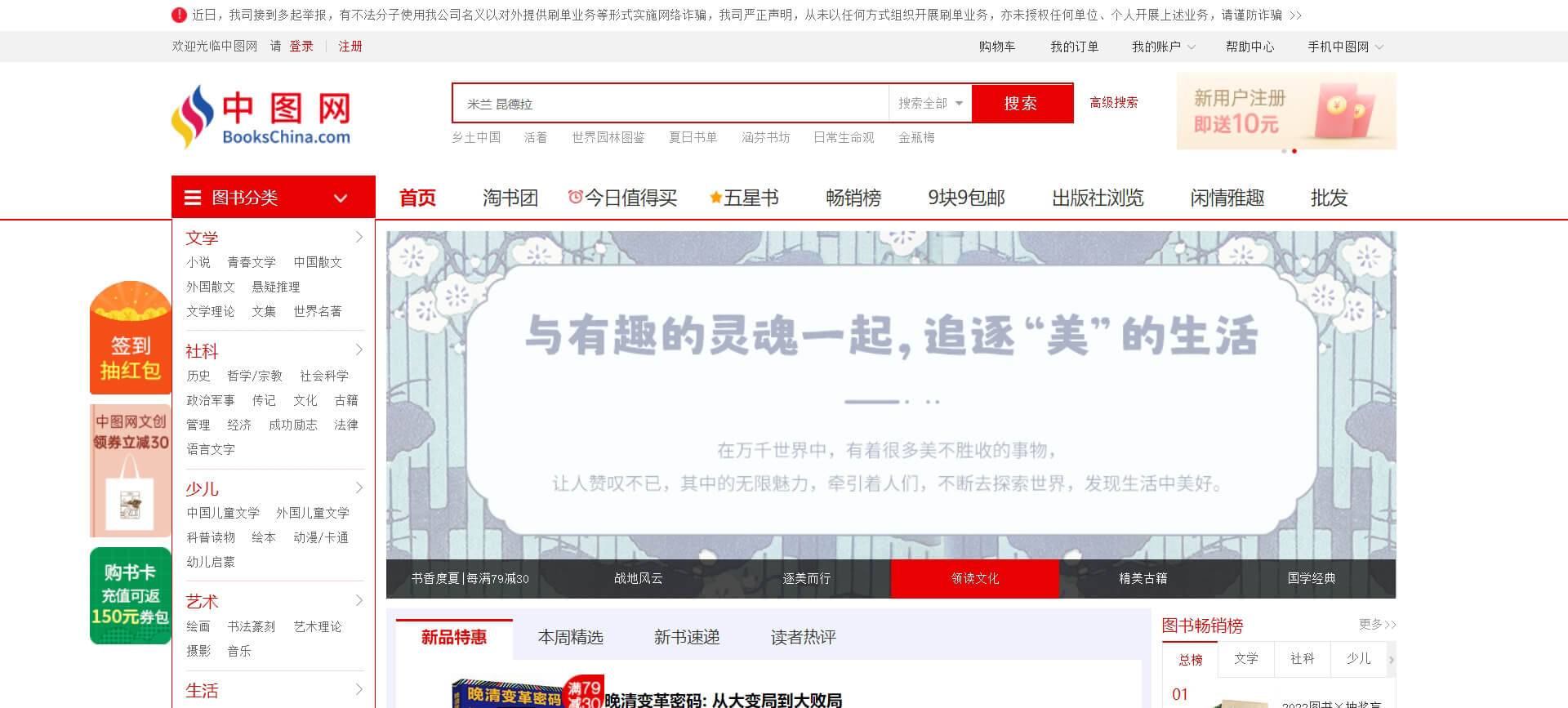Select the 文学 tab in bestseller ranking
1568x708 pixels.
[1245, 658]
